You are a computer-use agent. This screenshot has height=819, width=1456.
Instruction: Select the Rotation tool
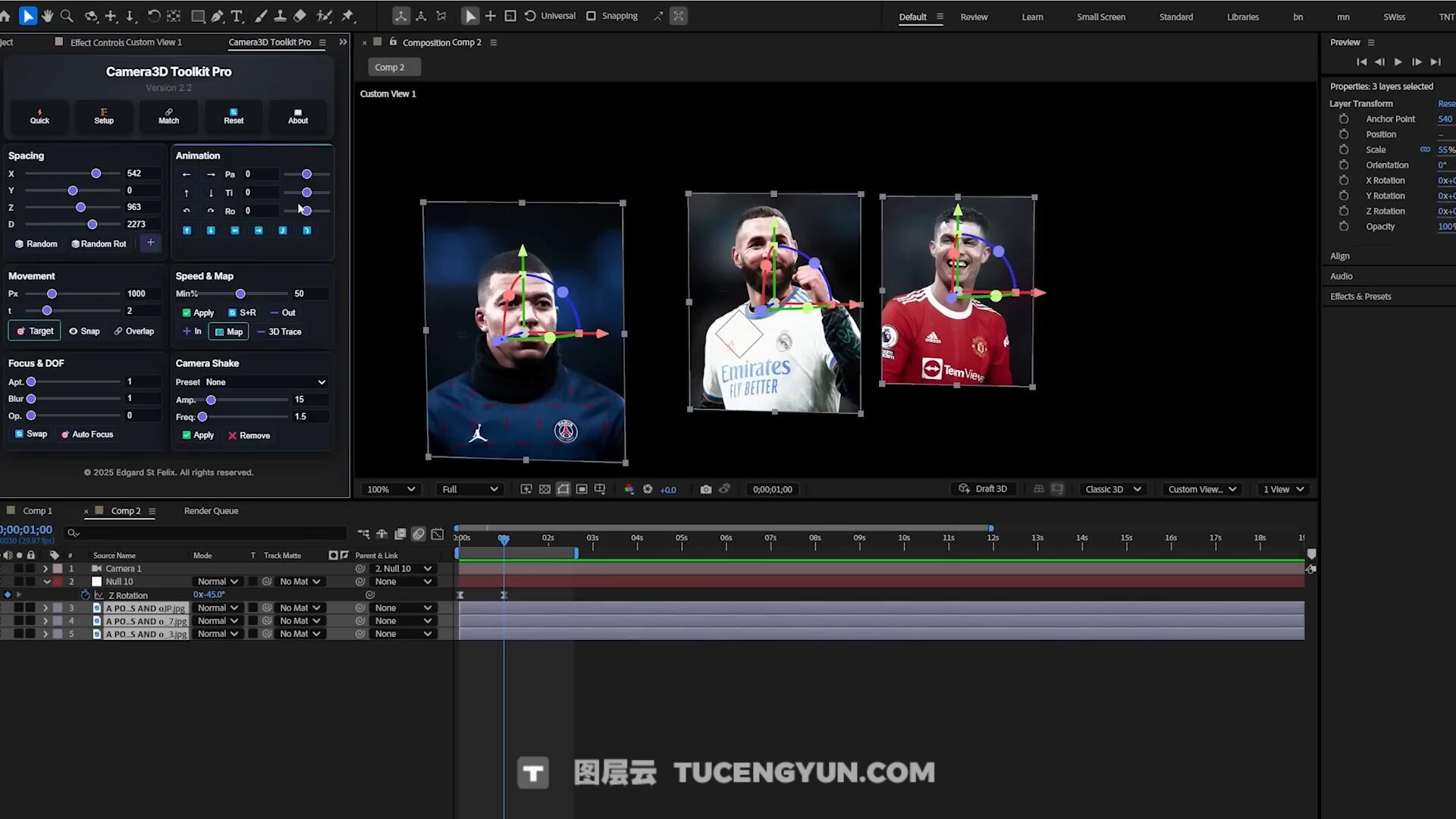click(x=154, y=16)
